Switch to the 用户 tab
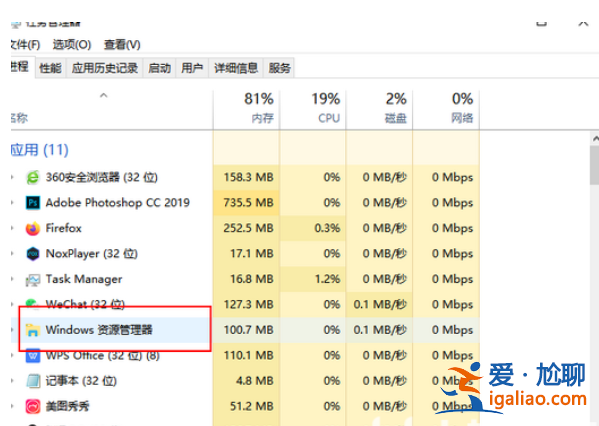 (x=192, y=68)
